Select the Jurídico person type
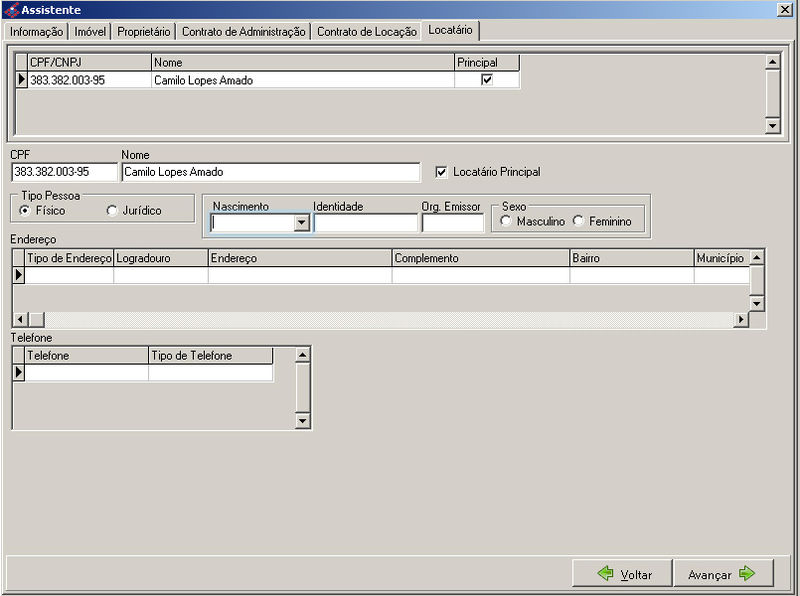The image size is (800, 596). click(x=111, y=211)
